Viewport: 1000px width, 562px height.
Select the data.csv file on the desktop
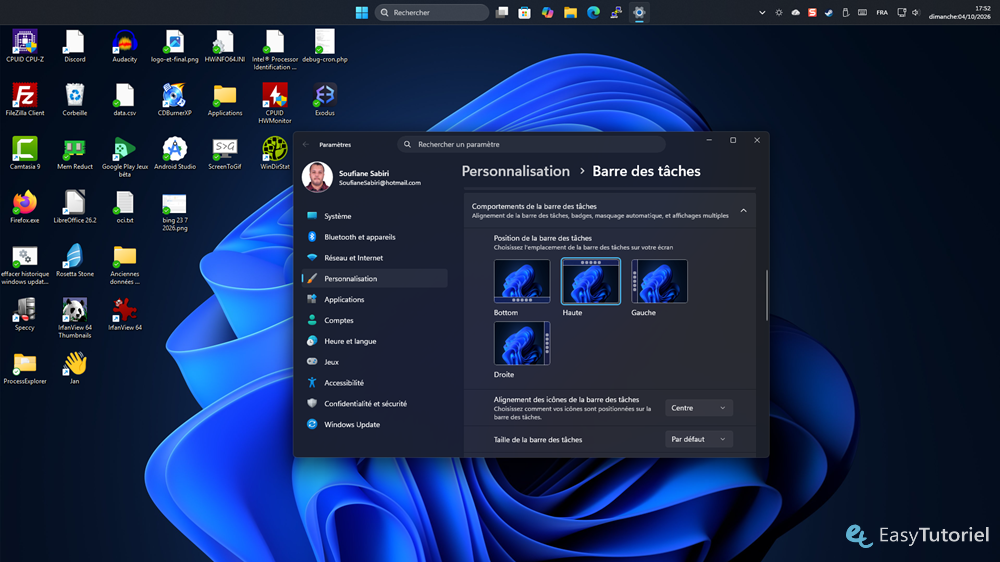pyautogui.click(x=124, y=100)
